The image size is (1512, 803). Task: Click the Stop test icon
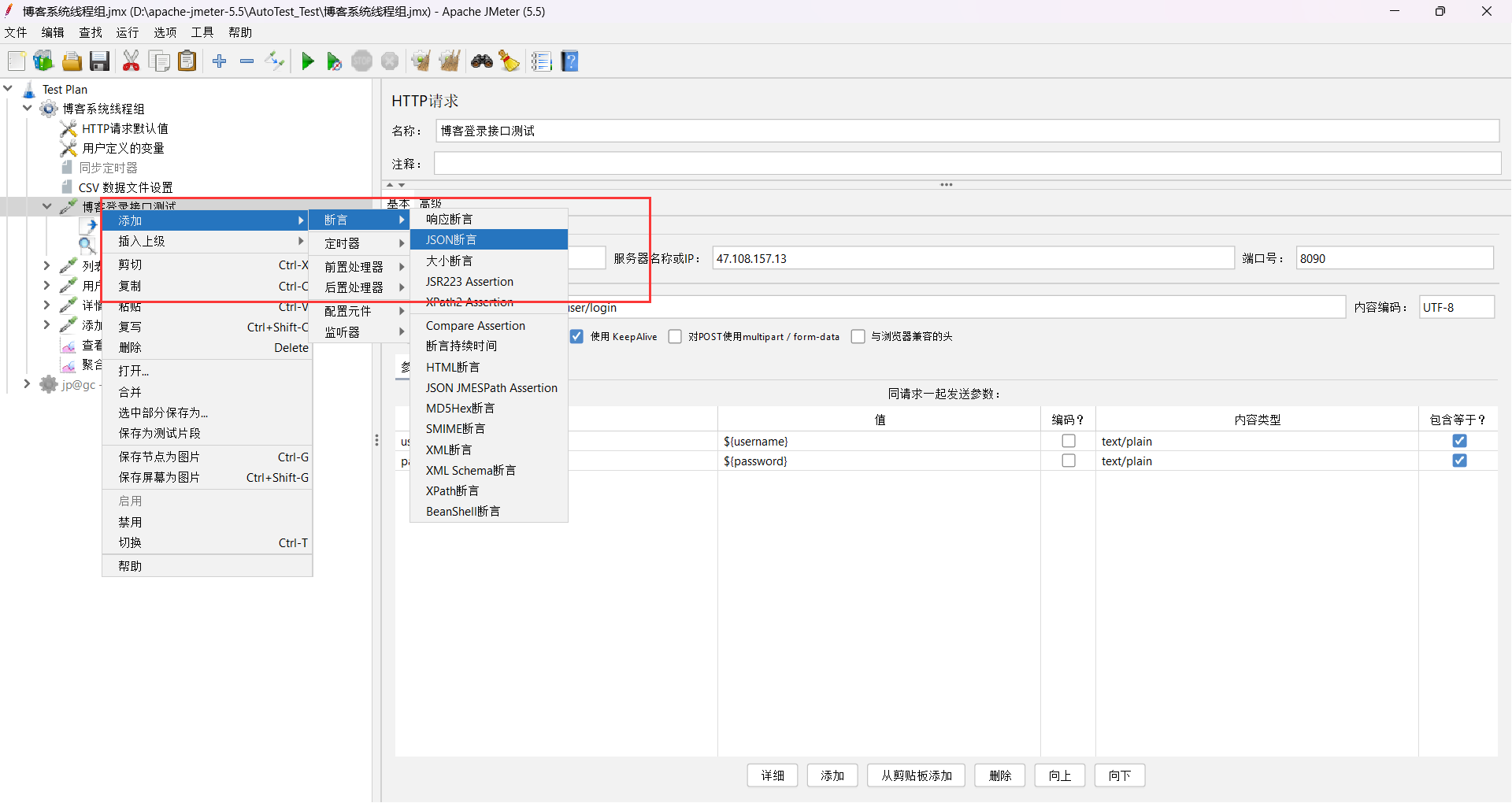(x=361, y=61)
